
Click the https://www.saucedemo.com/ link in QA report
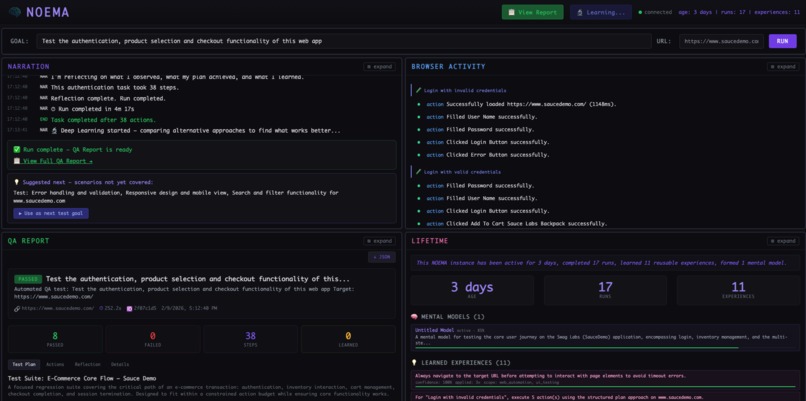(57, 308)
